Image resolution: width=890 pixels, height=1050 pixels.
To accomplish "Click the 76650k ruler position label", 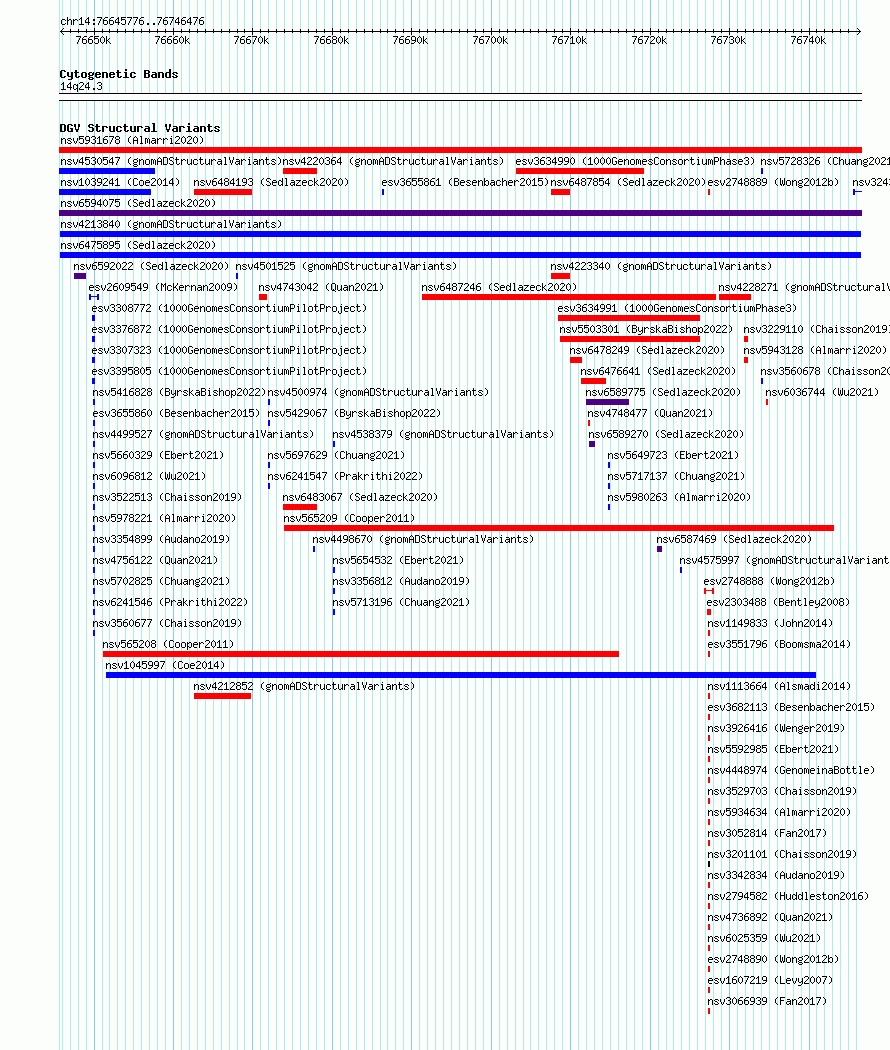I will (93, 40).
